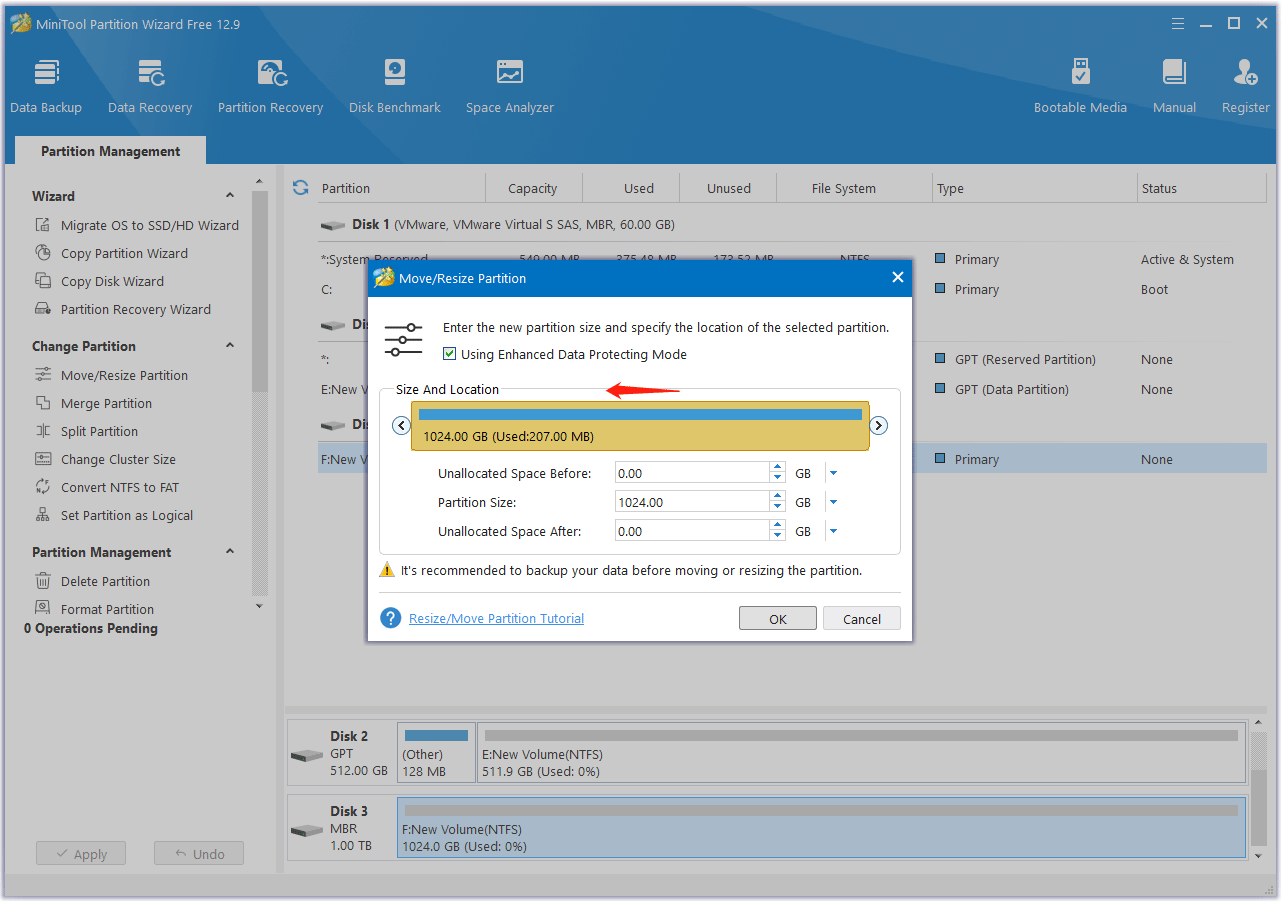Click the Delete Partition icon
1282x902 pixels.
click(x=43, y=581)
